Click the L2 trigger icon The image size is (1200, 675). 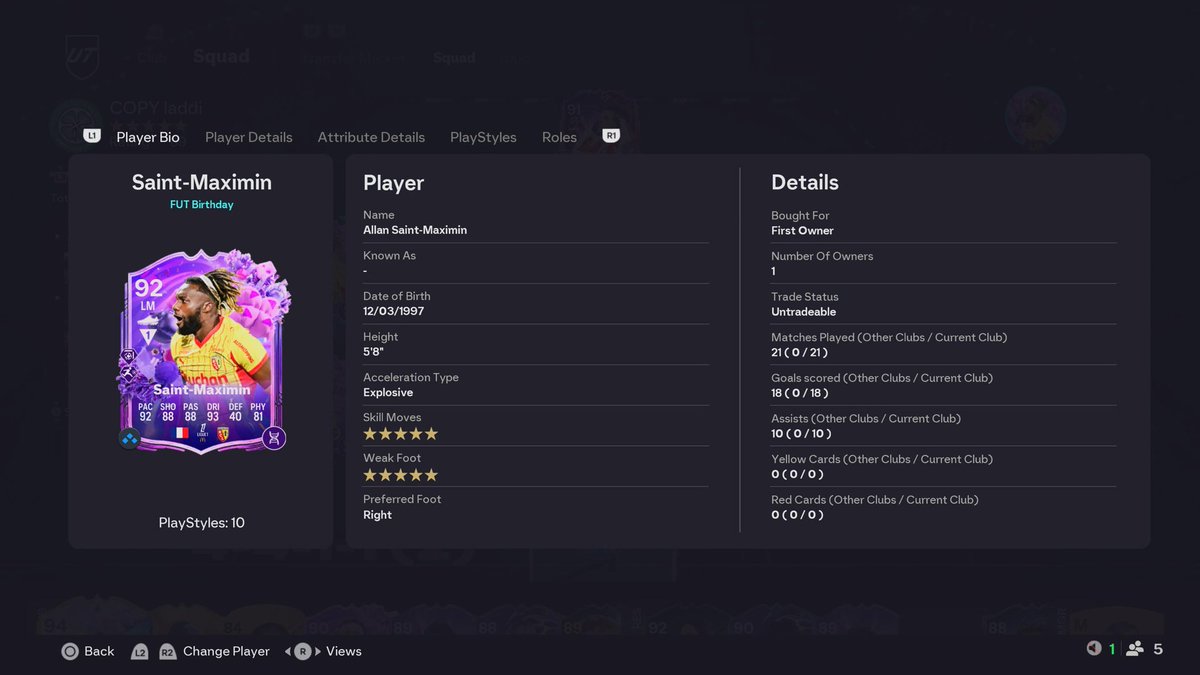[140, 651]
